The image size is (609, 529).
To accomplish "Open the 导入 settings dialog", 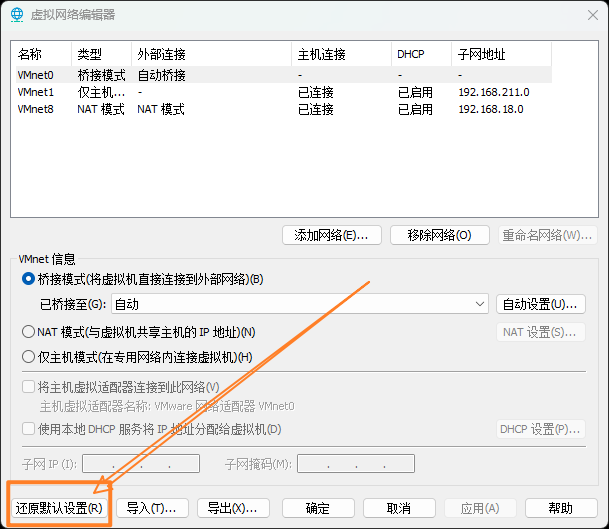I will (x=152, y=508).
